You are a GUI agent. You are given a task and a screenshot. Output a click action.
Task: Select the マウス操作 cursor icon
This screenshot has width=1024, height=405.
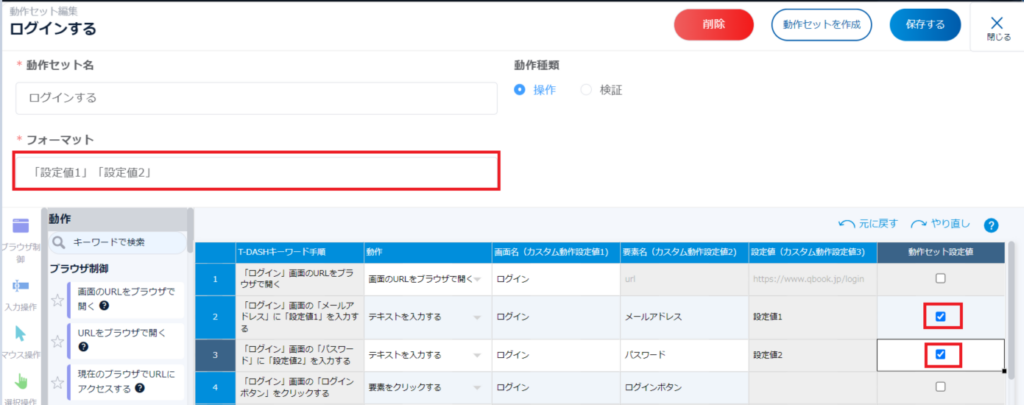19,335
